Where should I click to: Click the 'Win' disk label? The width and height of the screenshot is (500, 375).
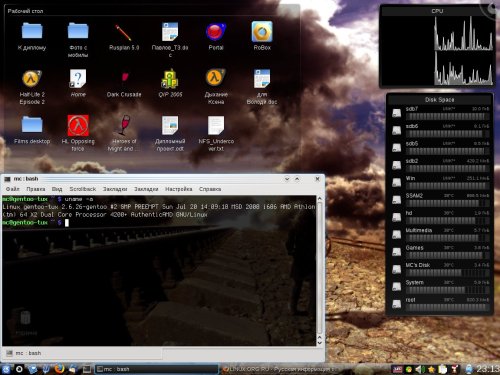pyautogui.click(x=410, y=178)
